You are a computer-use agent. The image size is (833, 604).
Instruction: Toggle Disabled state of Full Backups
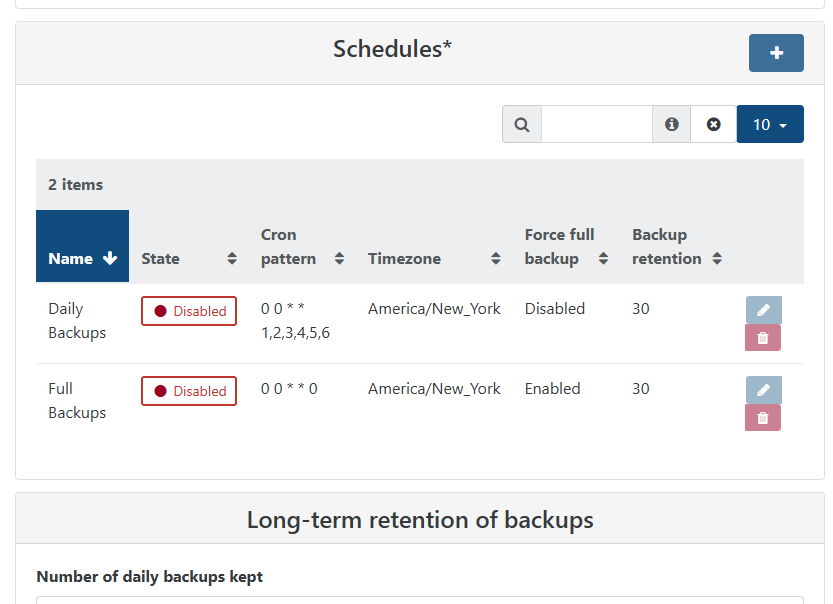(189, 391)
